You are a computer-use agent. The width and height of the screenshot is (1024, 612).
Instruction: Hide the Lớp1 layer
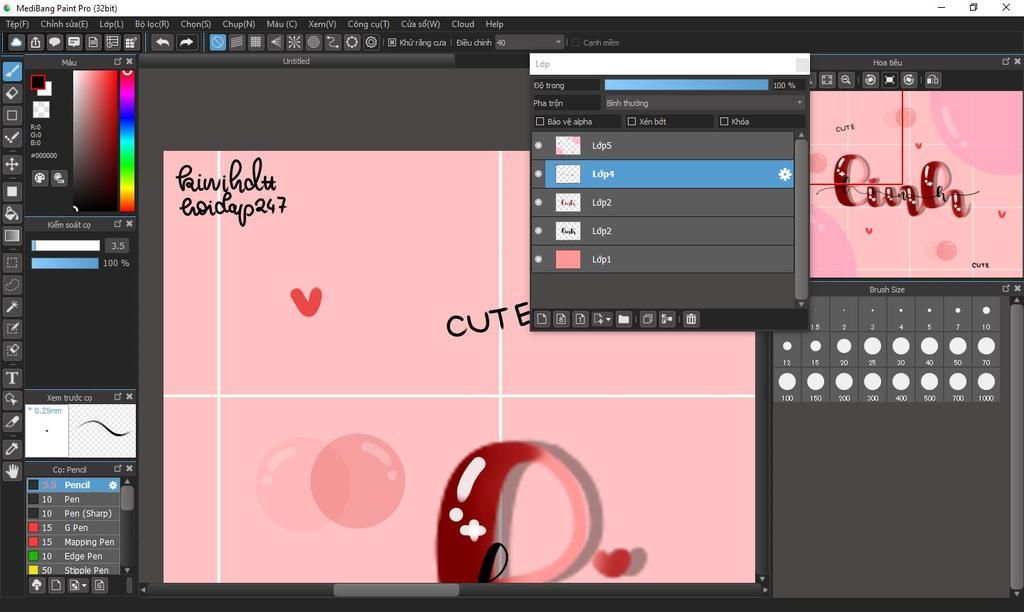tap(538, 259)
